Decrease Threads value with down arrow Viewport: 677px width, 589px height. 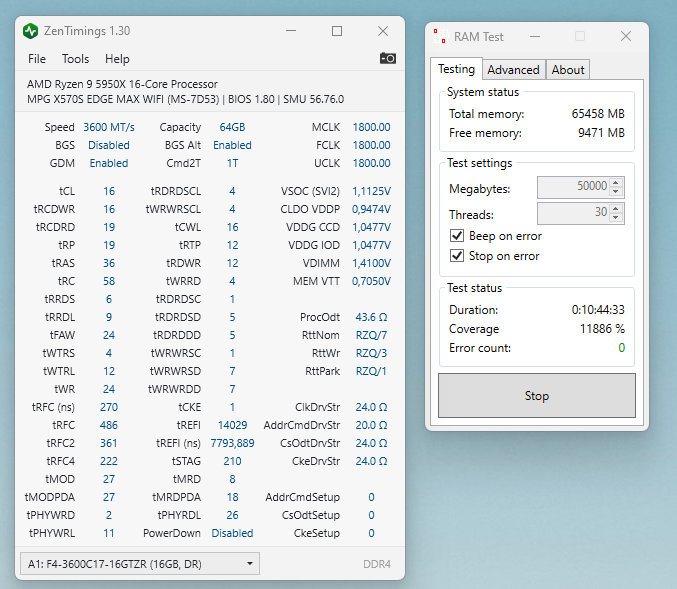(616, 217)
